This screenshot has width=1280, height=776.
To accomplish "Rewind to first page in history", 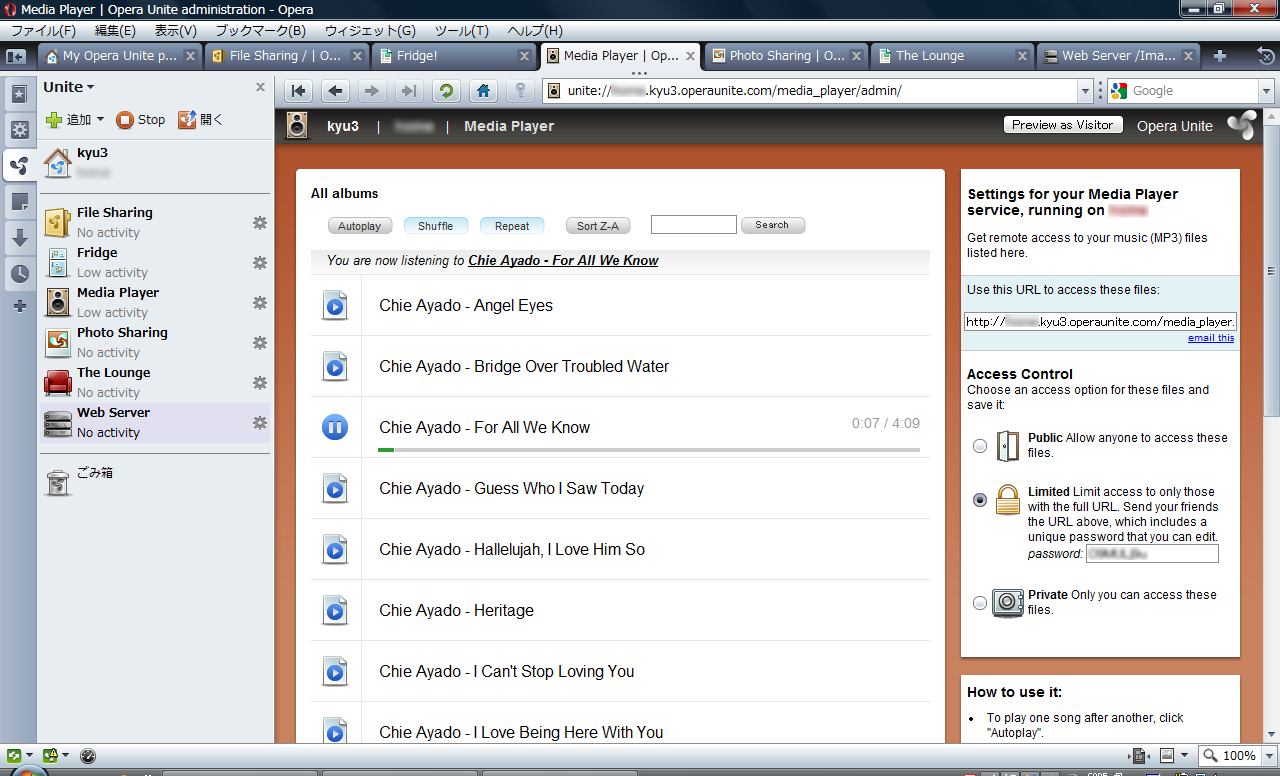I will [298, 91].
